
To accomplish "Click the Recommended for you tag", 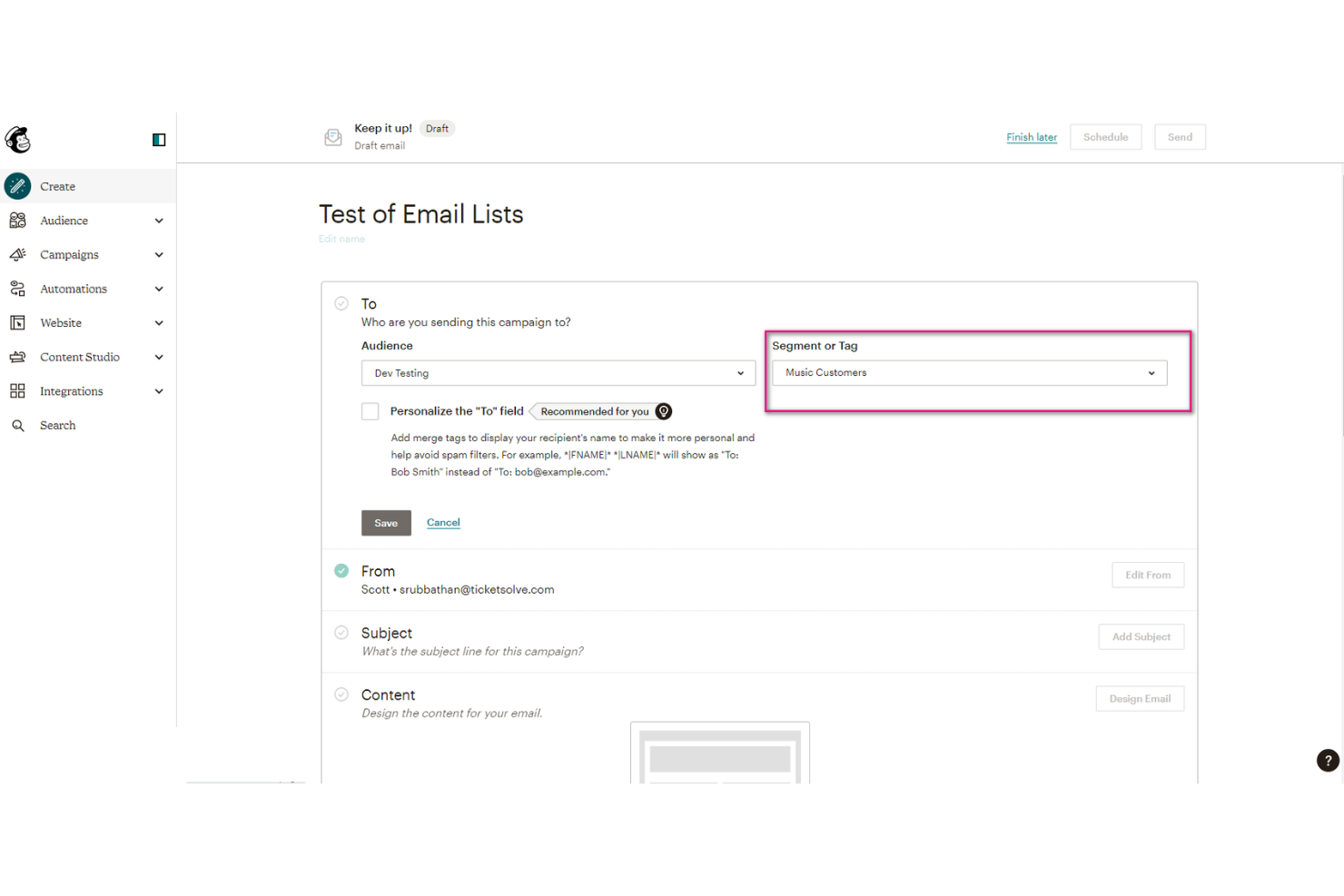I will click(594, 411).
